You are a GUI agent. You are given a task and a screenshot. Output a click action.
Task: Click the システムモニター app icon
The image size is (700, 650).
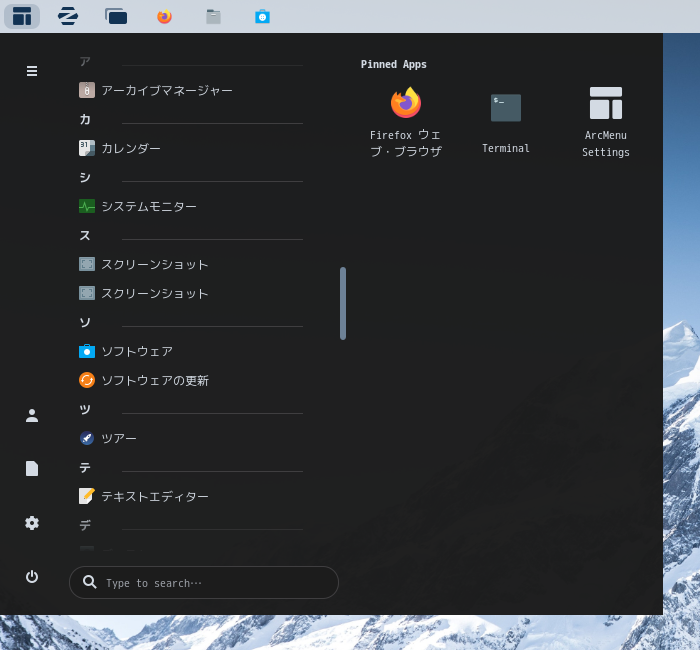(87, 206)
